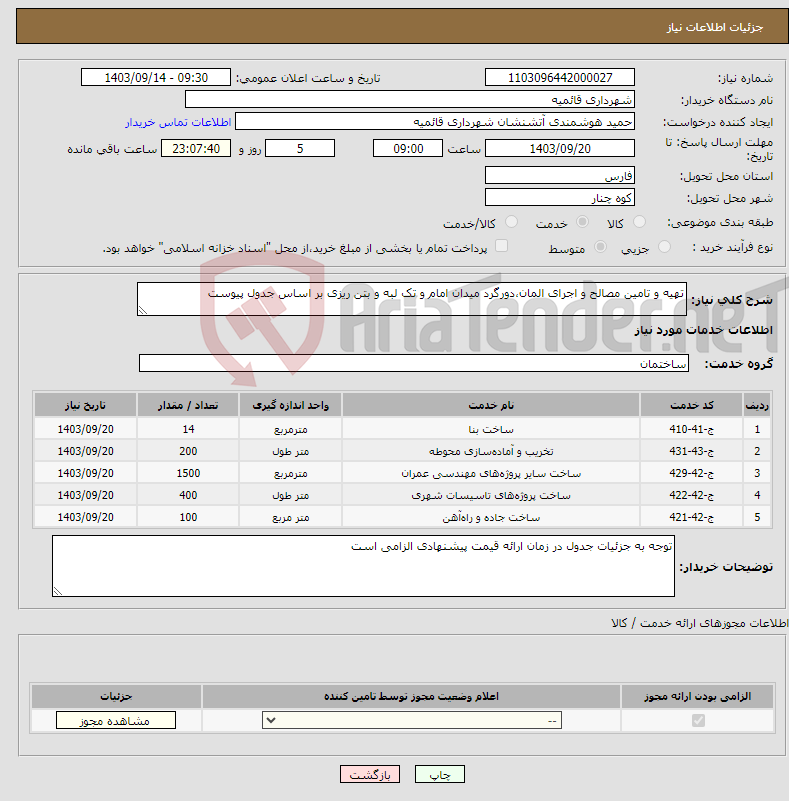The width and height of the screenshot is (789, 801).
Task: Click the اطلاعات خدمات مورد نیاز heading
Action: 703,330
